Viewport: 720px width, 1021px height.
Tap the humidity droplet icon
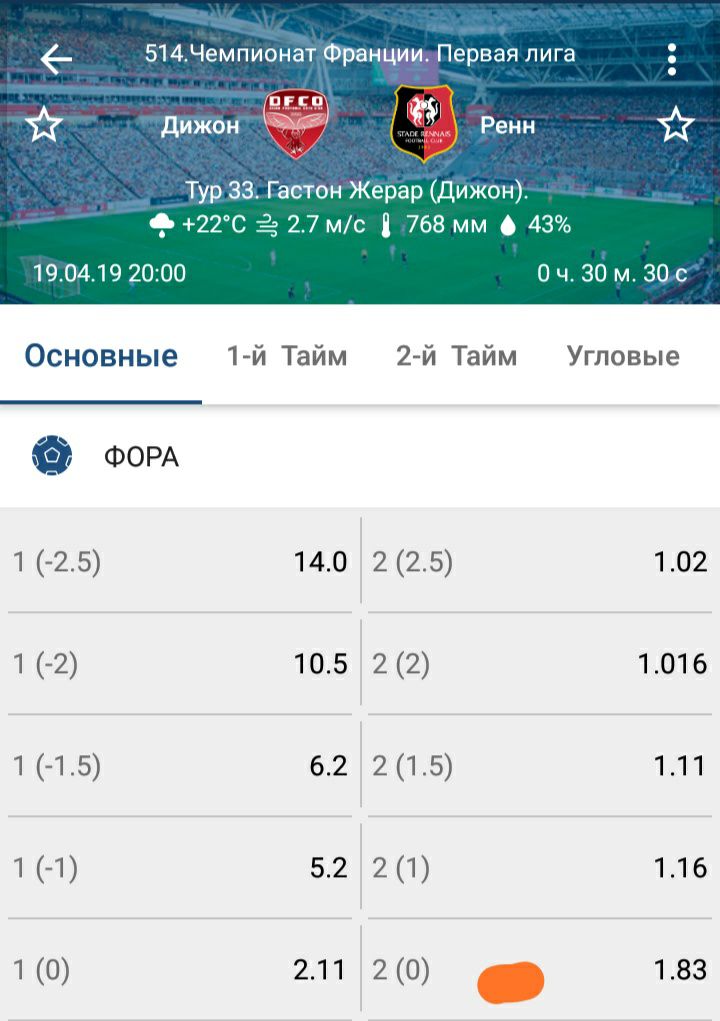[x=508, y=226]
